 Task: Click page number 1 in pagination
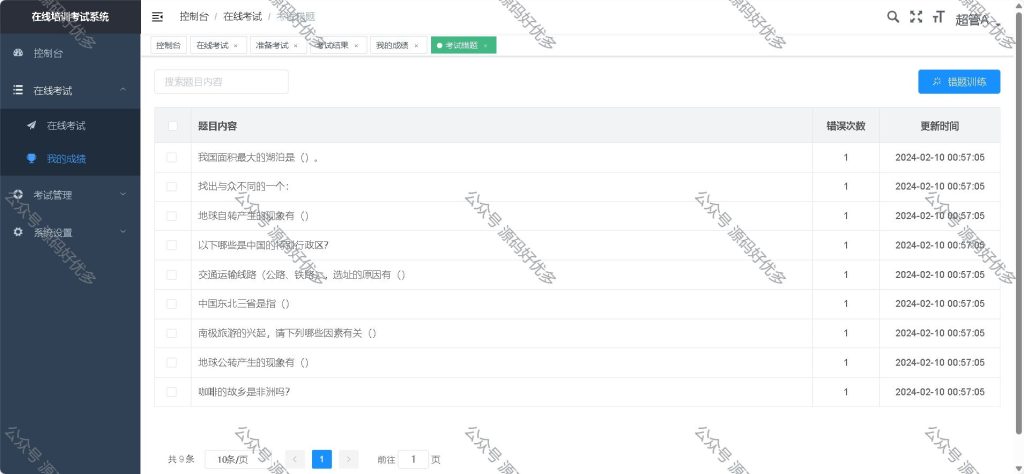coord(322,460)
